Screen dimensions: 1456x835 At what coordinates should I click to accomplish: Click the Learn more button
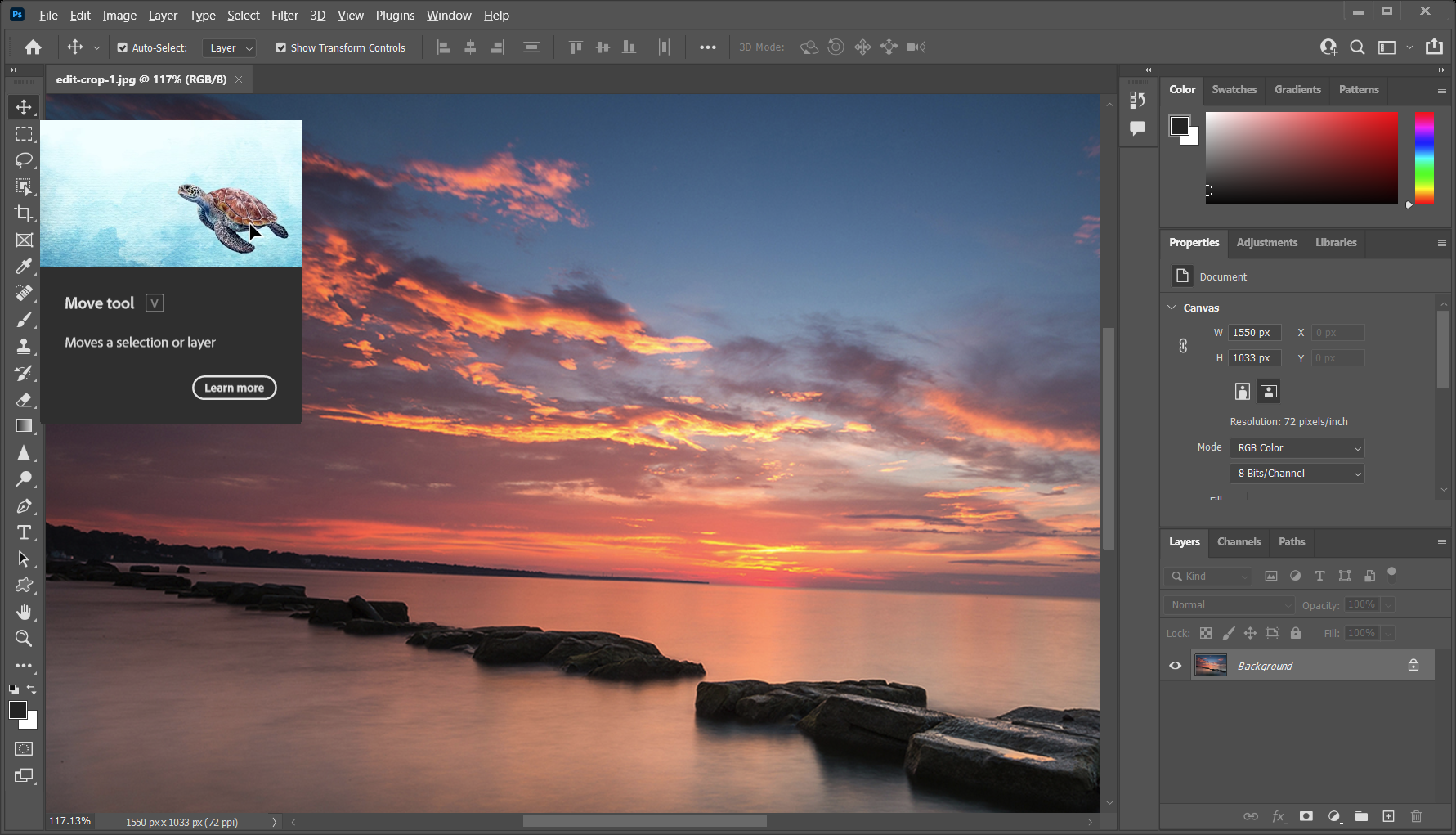point(234,388)
